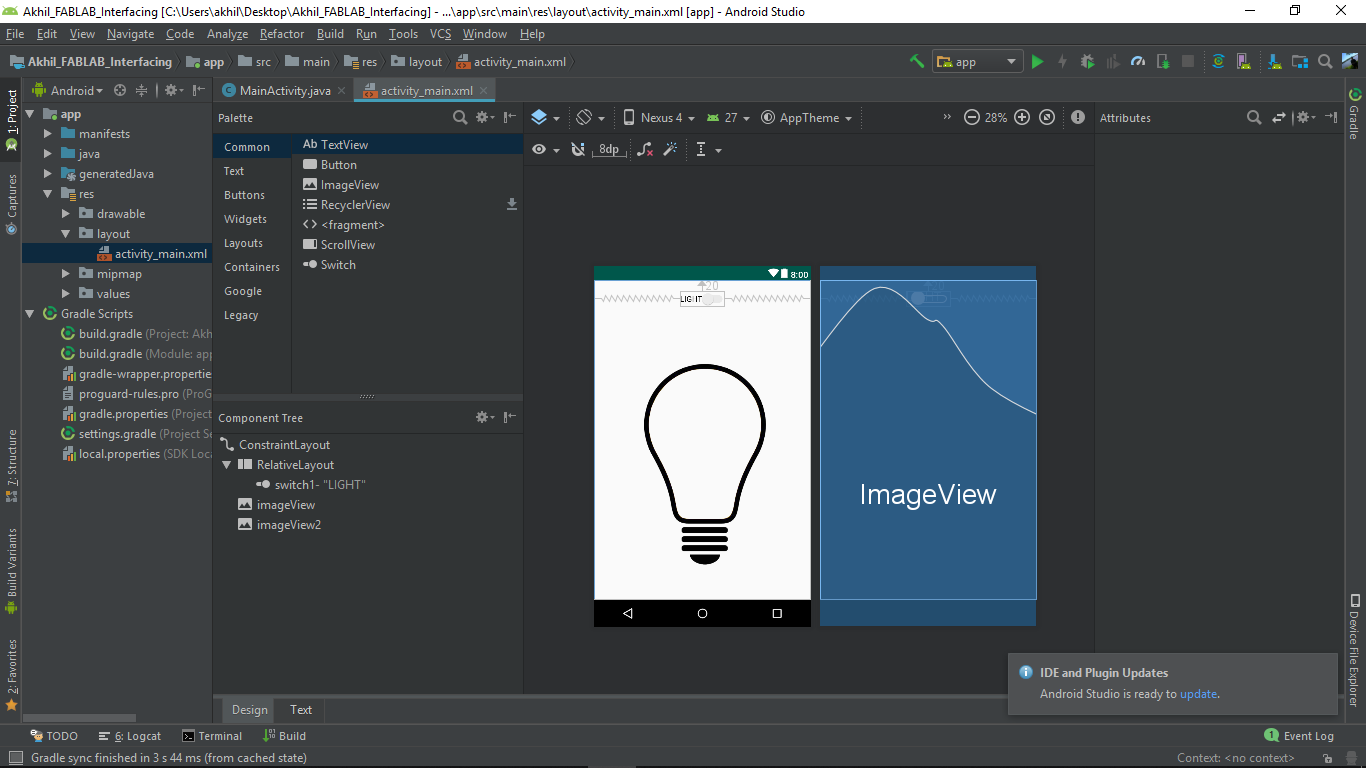Screen dimensions: 1366x768
Task: Expand the drawable folder in project tree
Action: tap(66, 214)
